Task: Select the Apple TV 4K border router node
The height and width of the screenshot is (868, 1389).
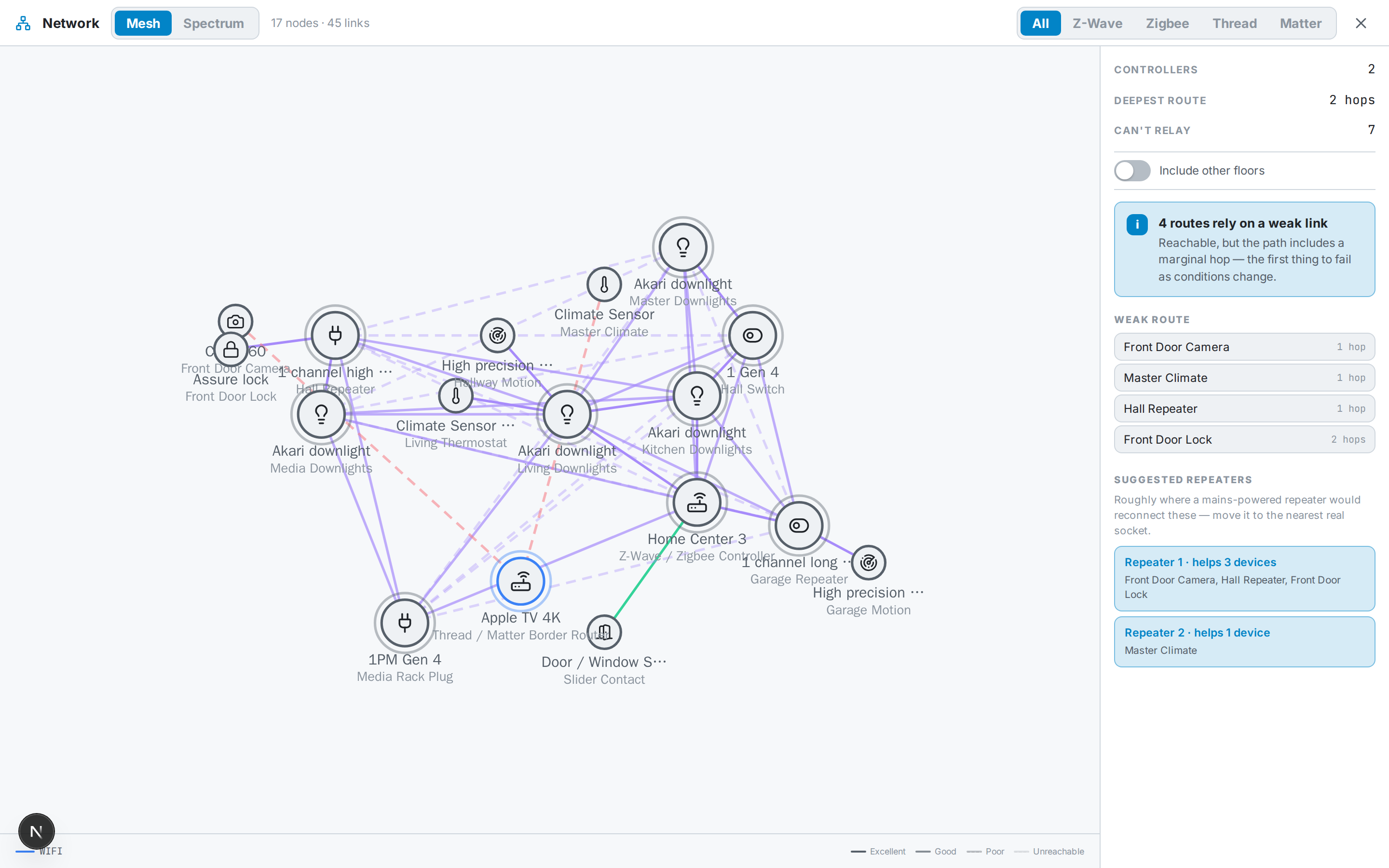Action: pos(520,581)
